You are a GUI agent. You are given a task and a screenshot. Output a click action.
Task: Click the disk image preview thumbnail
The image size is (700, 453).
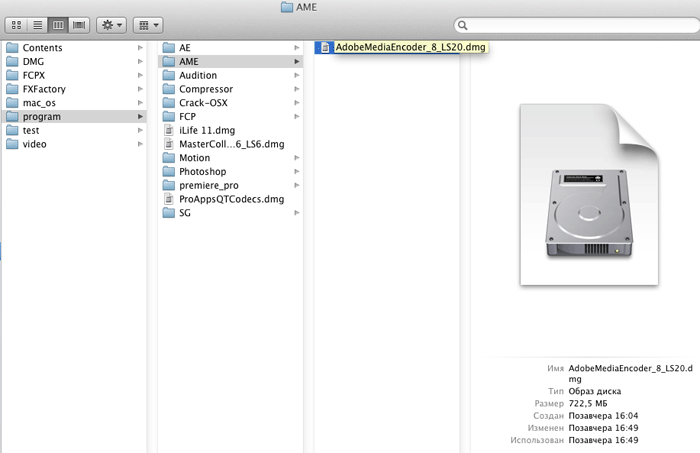(589, 195)
